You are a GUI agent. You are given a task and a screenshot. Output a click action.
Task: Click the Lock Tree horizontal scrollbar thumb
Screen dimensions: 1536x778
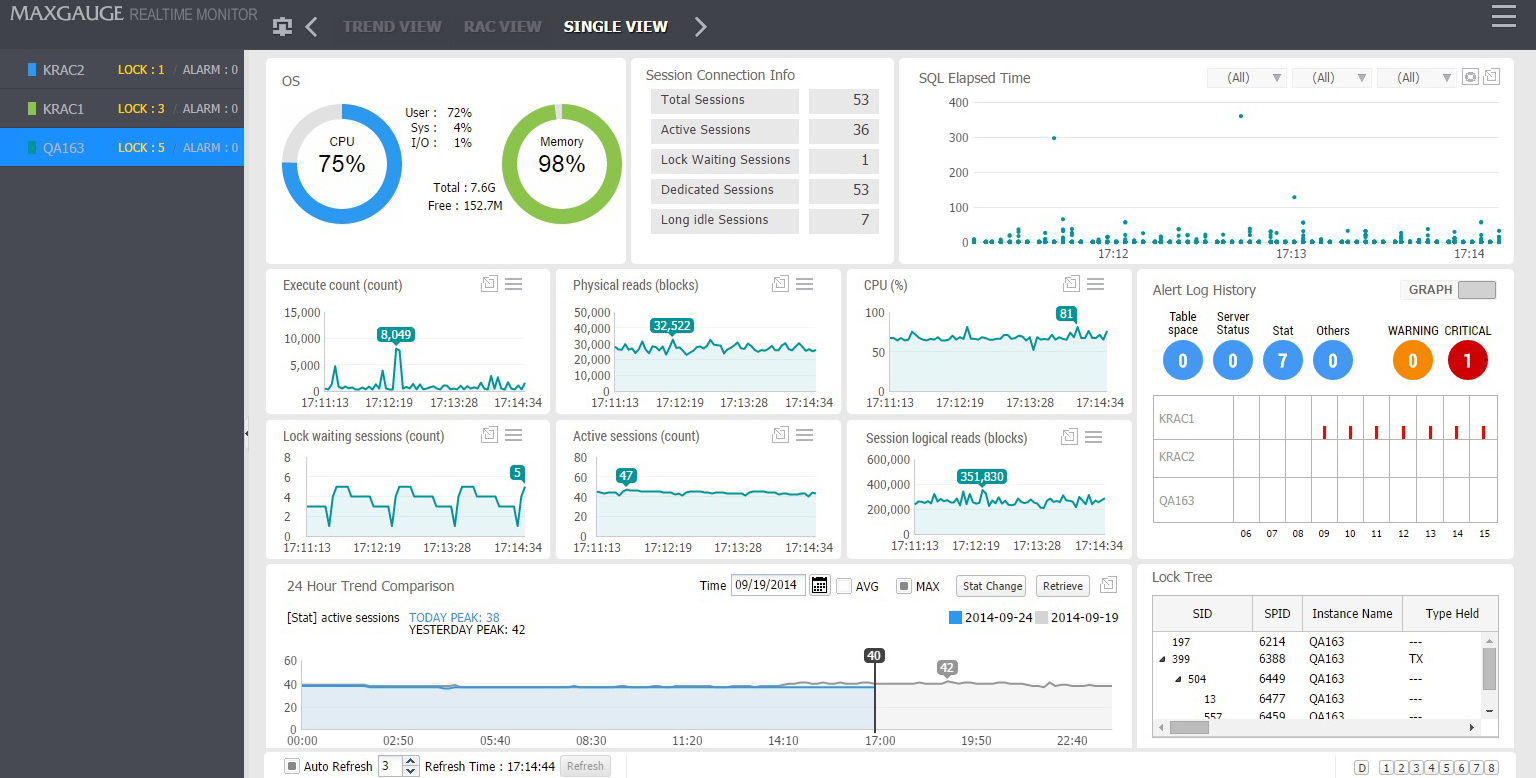click(x=1189, y=728)
